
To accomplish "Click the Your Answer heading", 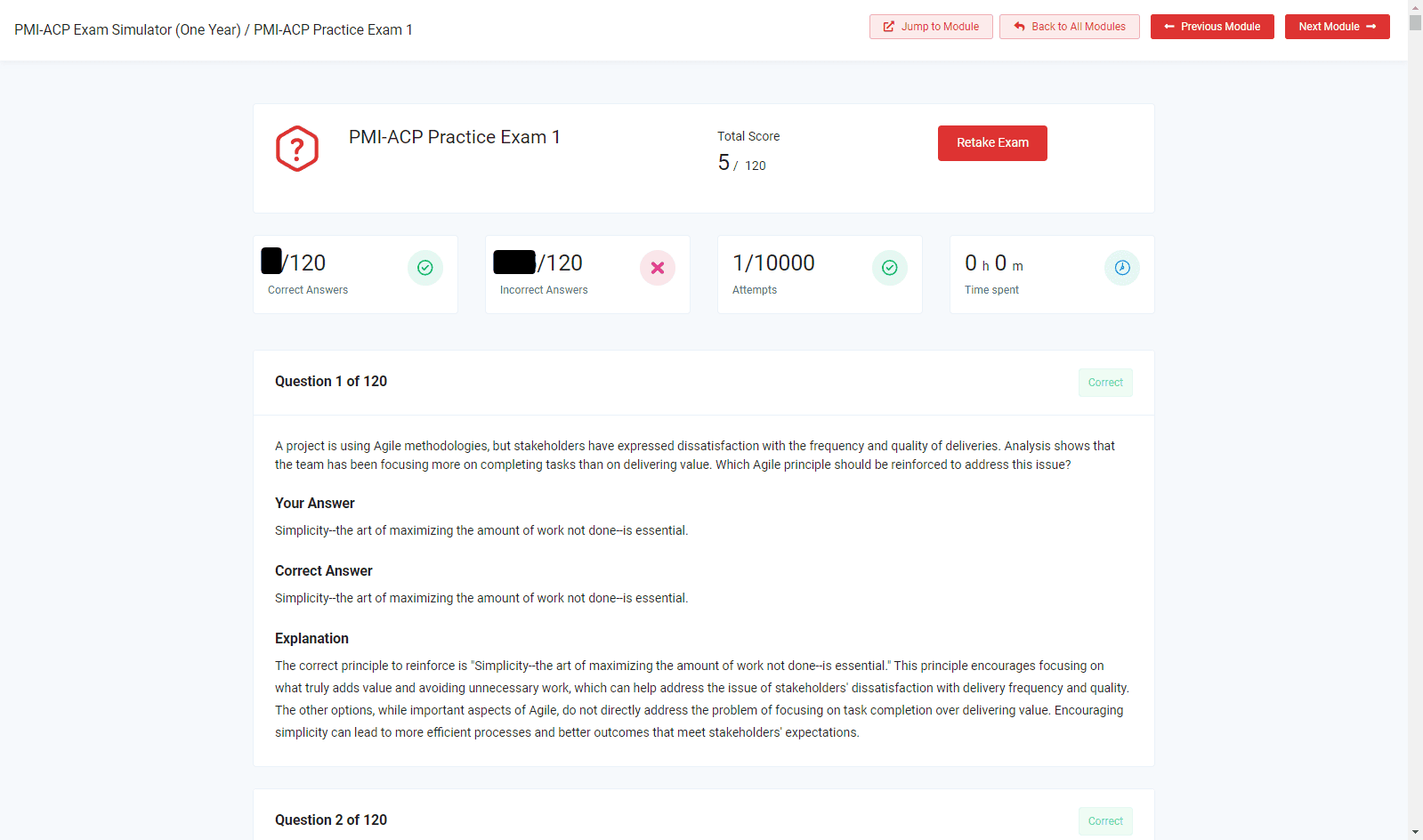I will coord(315,504).
